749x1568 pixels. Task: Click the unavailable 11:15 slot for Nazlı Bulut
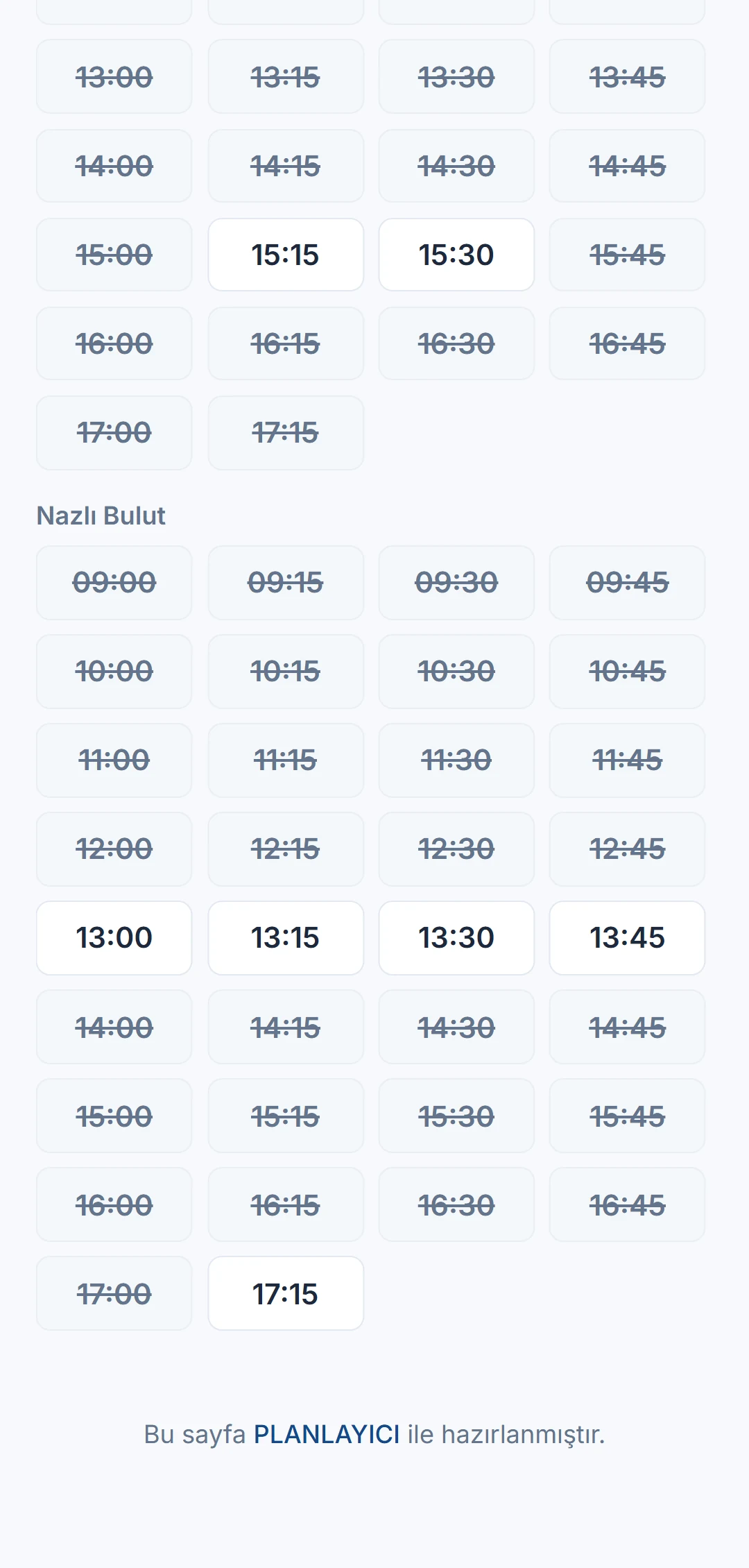click(x=286, y=760)
